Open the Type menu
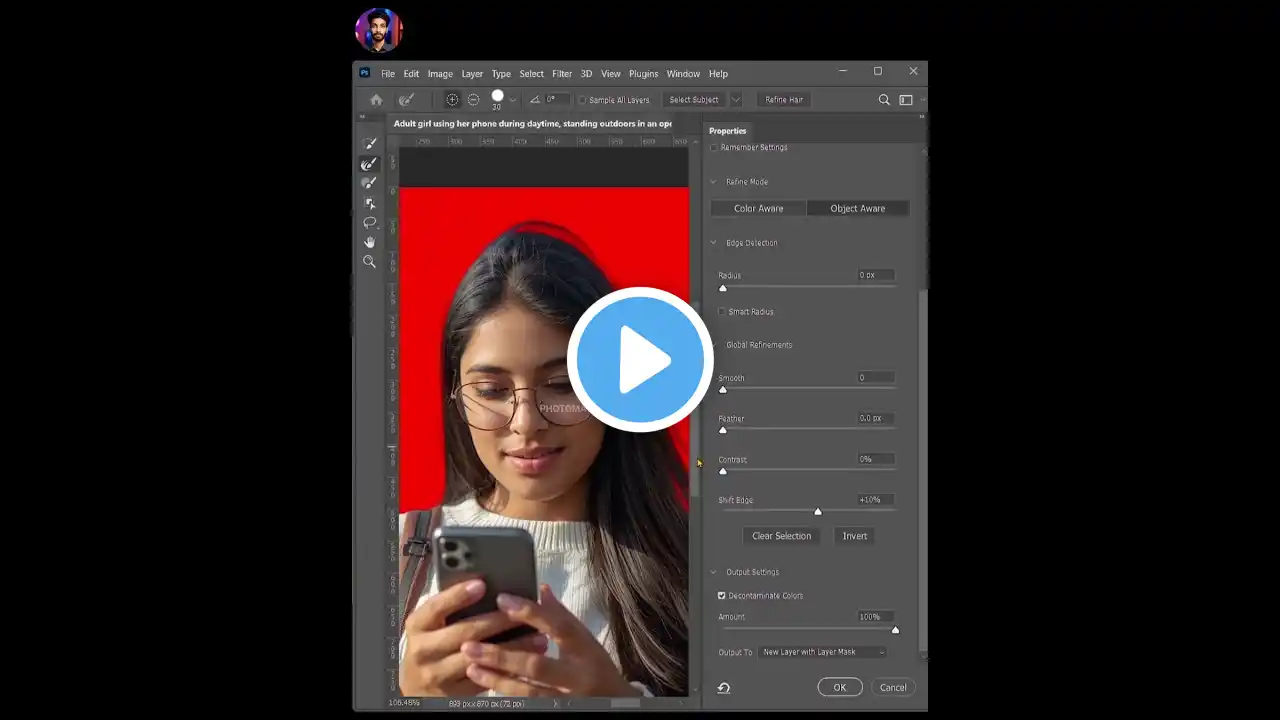 [x=501, y=74]
